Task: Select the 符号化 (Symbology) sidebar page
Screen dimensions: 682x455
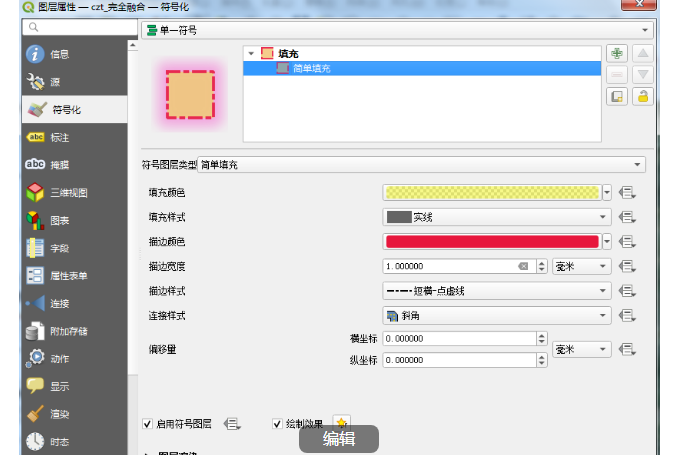Action: [x=74, y=110]
